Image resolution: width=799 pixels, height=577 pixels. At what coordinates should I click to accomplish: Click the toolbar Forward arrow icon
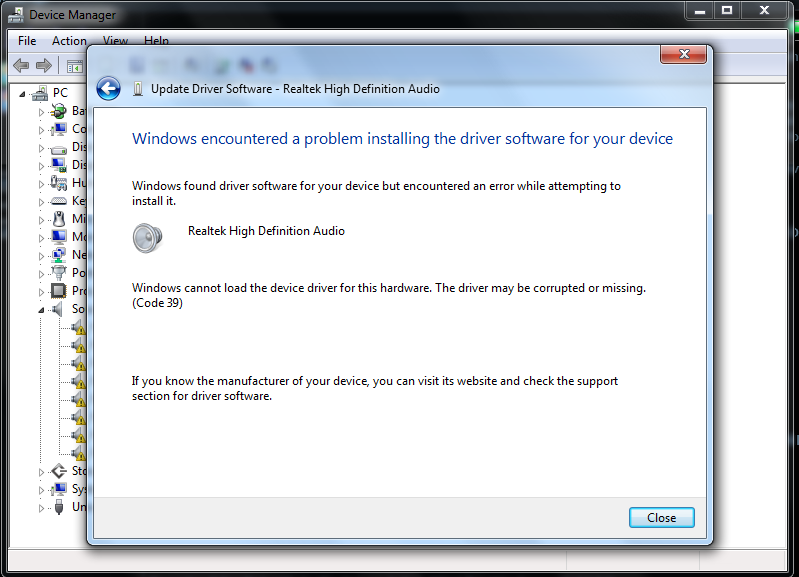point(44,65)
